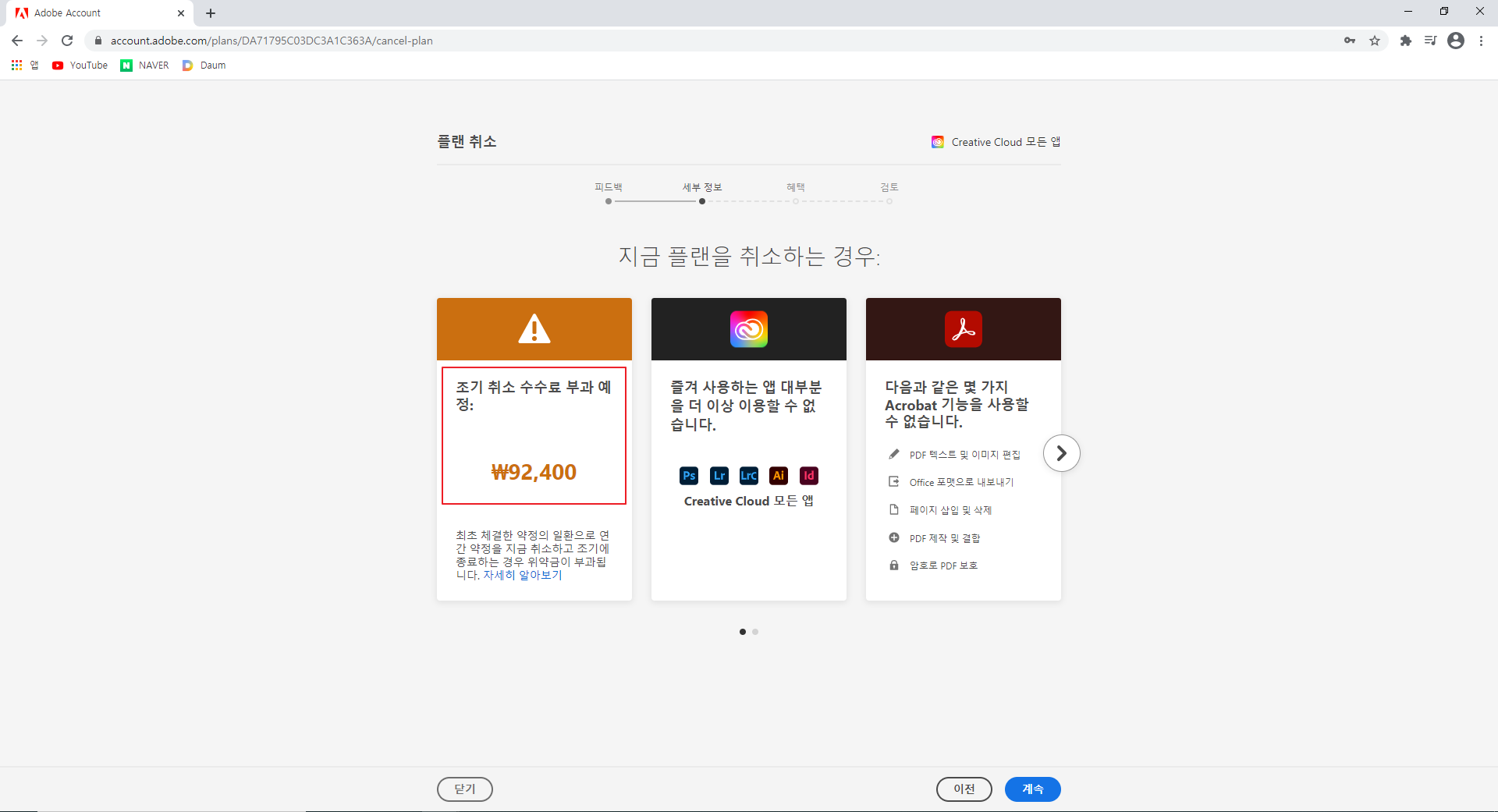Click the 플랜 취소 heading
The image size is (1498, 812).
(x=467, y=141)
